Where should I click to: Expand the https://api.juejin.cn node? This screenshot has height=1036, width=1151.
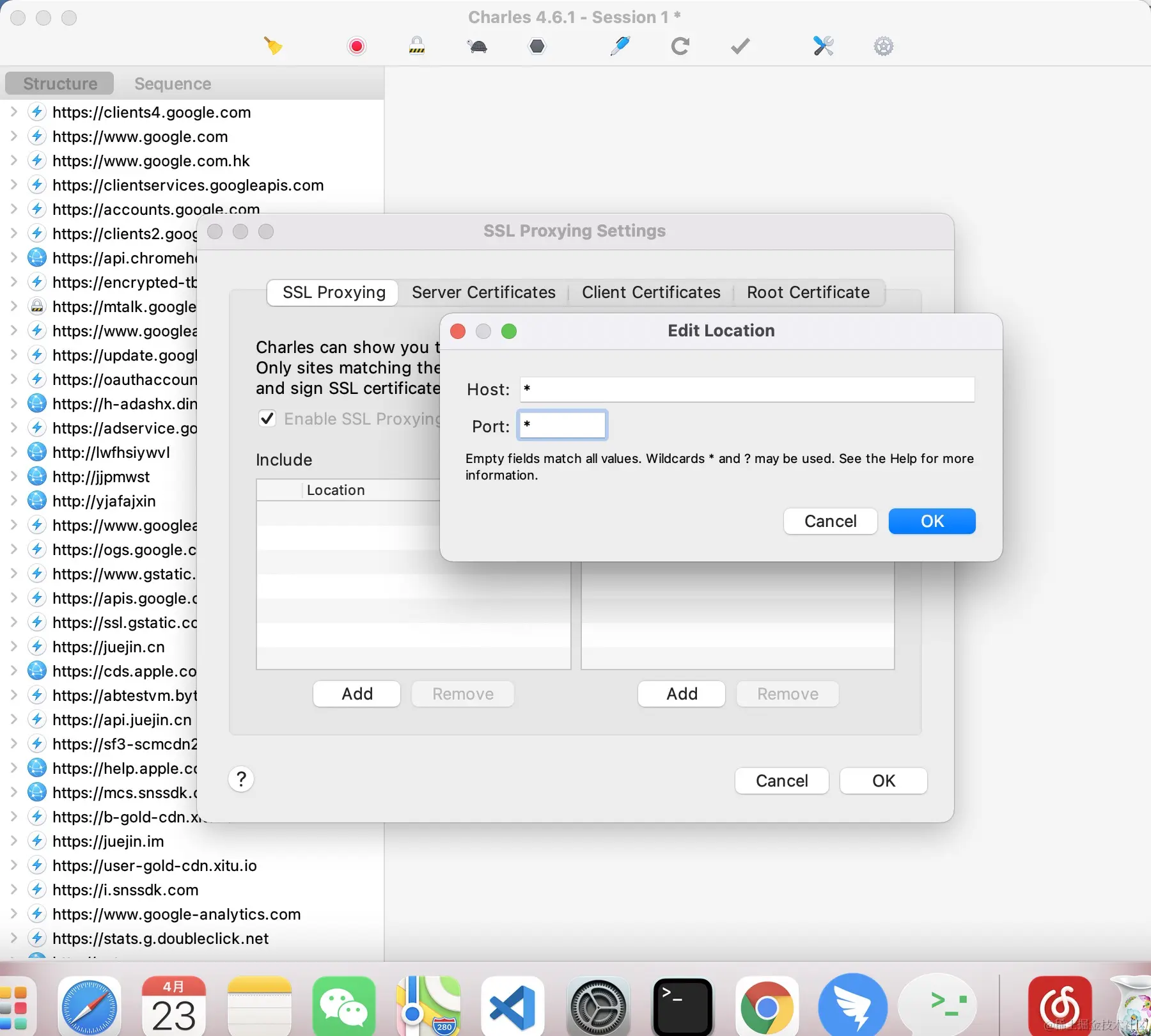[13, 719]
